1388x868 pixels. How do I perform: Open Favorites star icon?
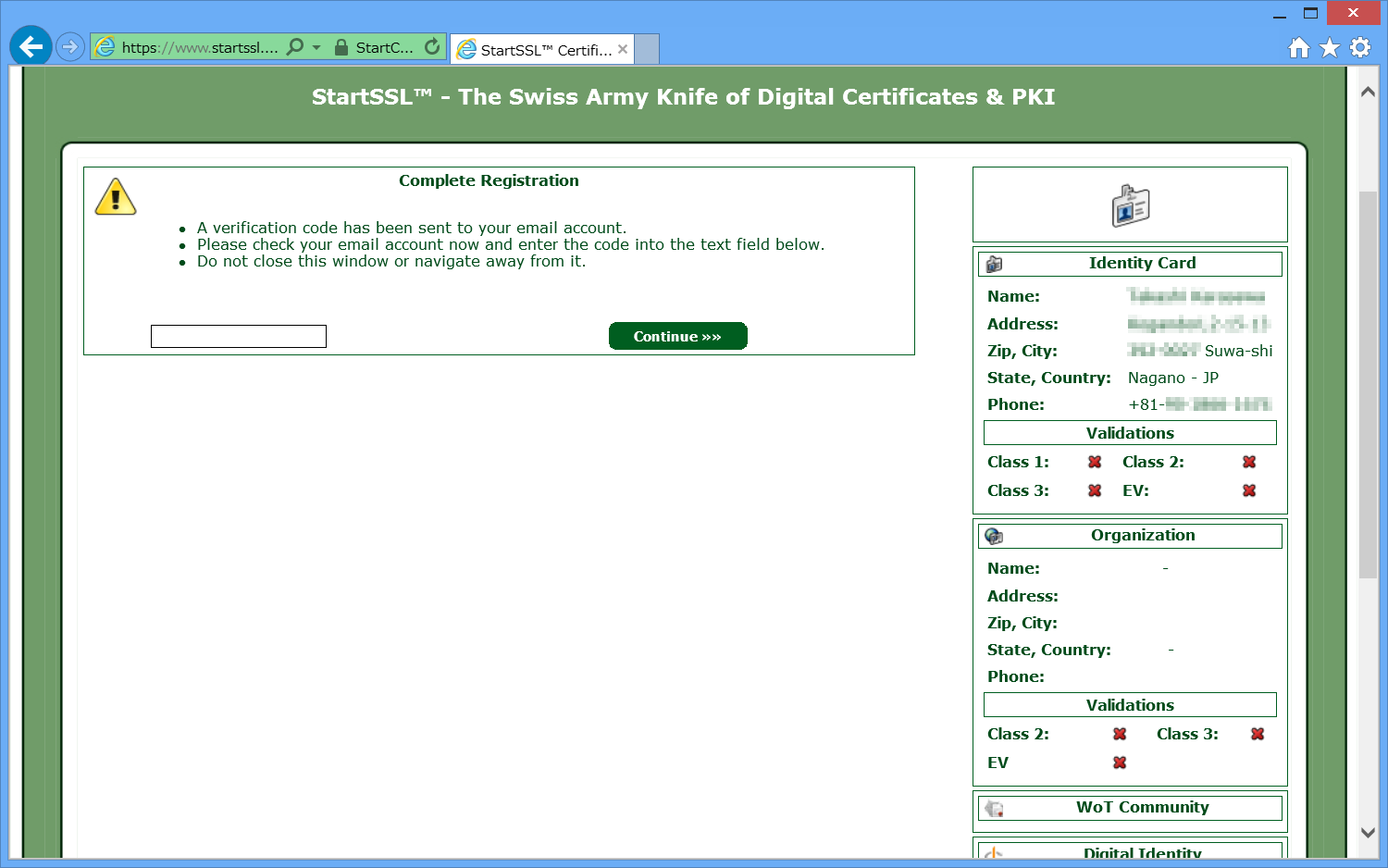coord(1330,47)
